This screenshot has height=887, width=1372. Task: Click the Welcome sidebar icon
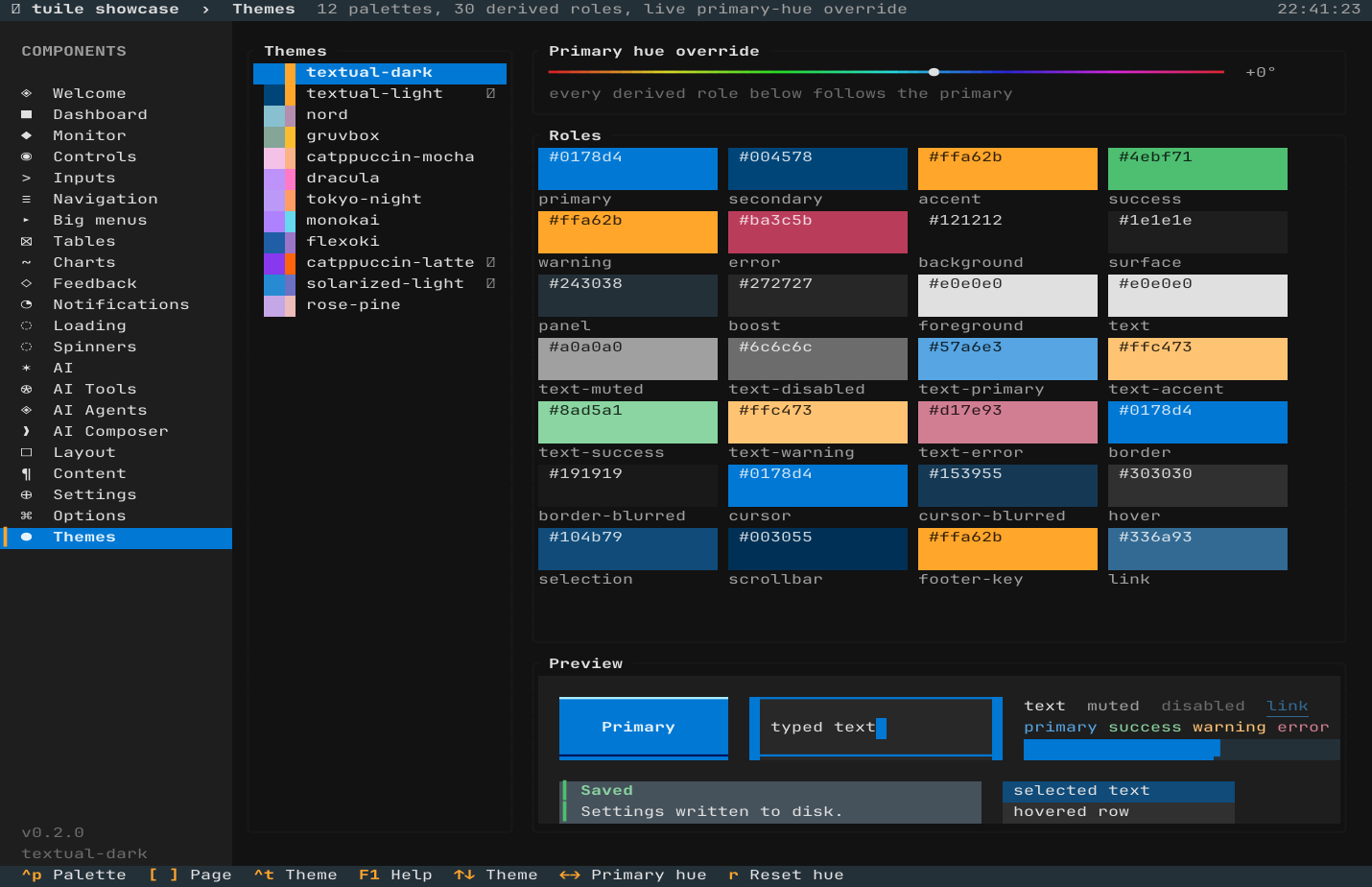27,93
